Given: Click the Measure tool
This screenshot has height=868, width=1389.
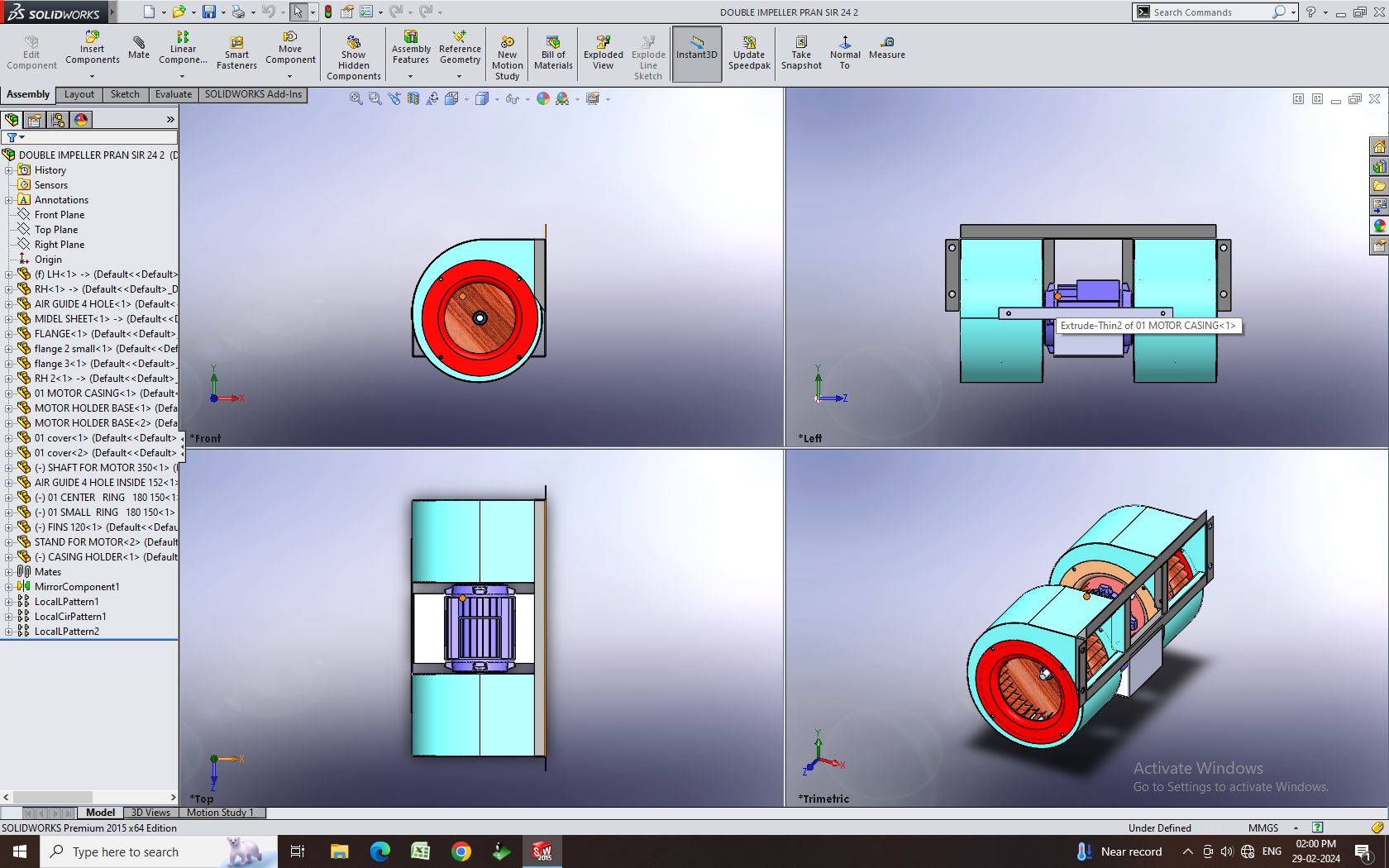Looking at the screenshot, I should pyautogui.click(x=886, y=47).
